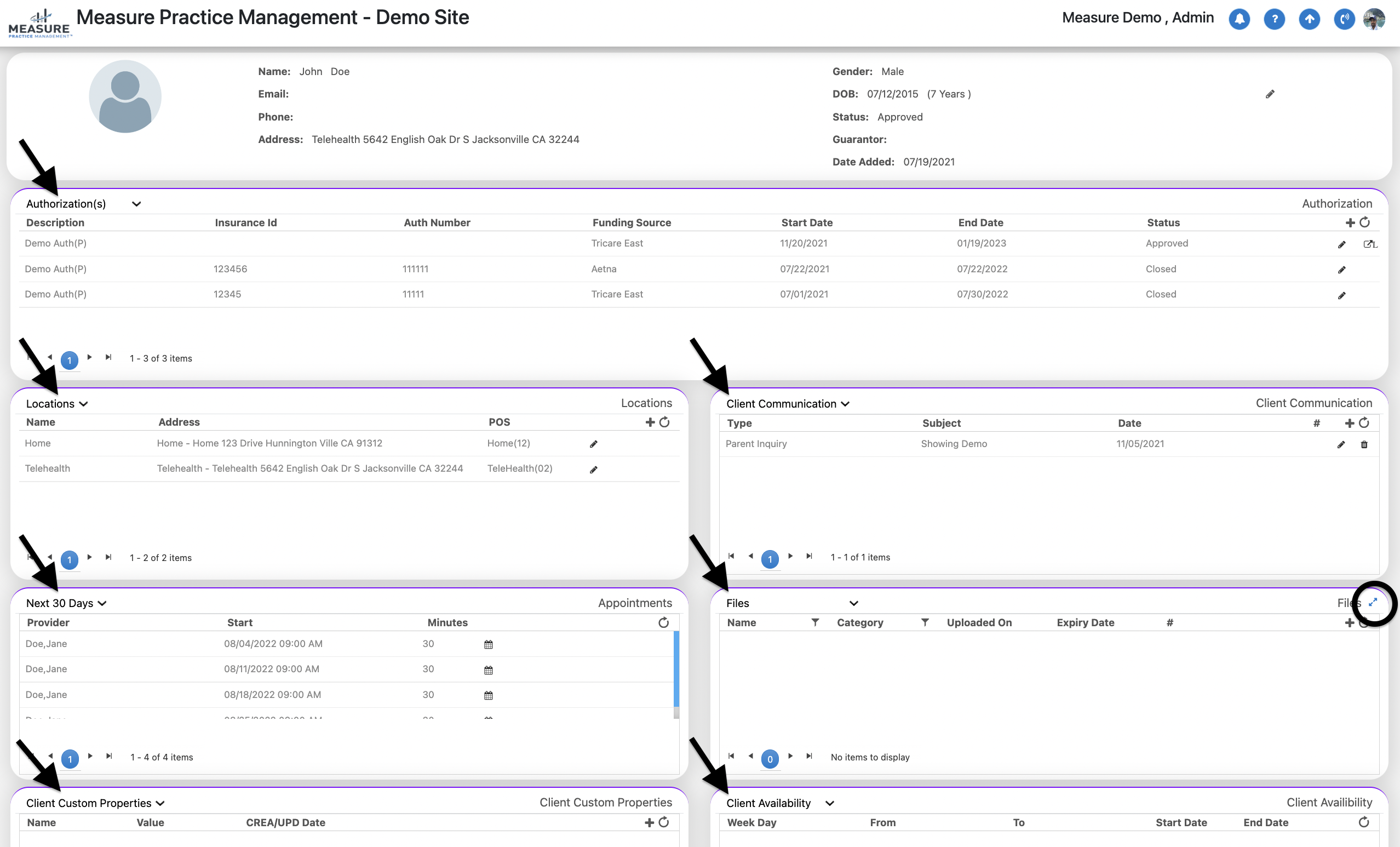Refresh the Locations list
This screenshot has height=847, width=1400.
pyautogui.click(x=664, y=422)
